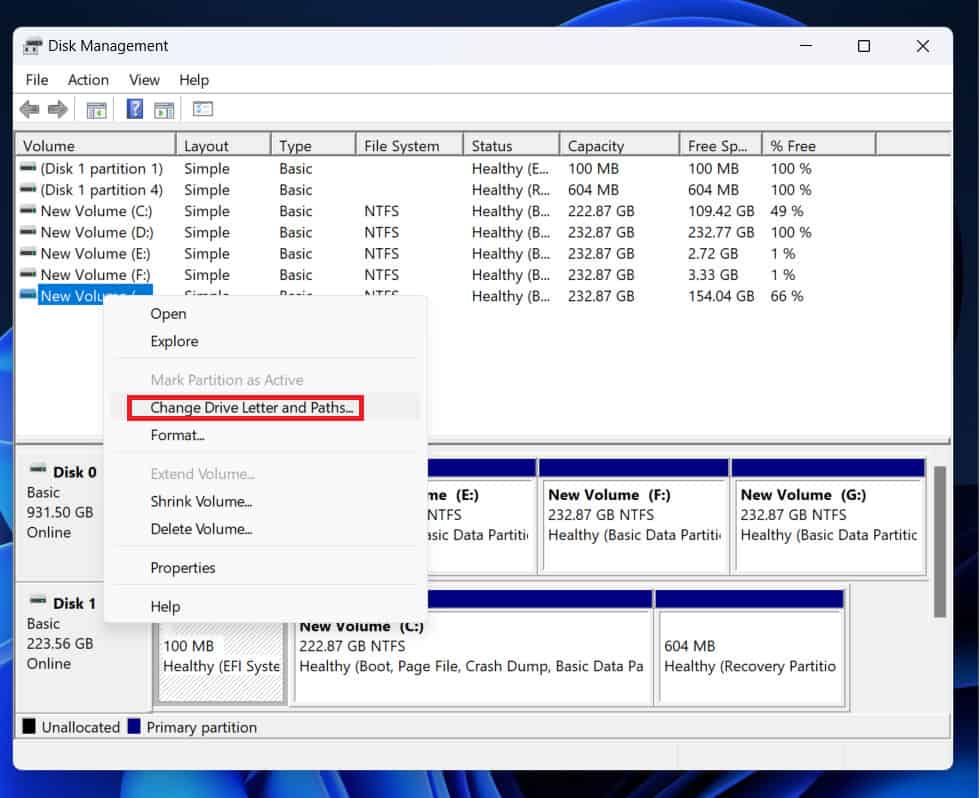Click the Back arrow toolbar icon

pos(29,109)
